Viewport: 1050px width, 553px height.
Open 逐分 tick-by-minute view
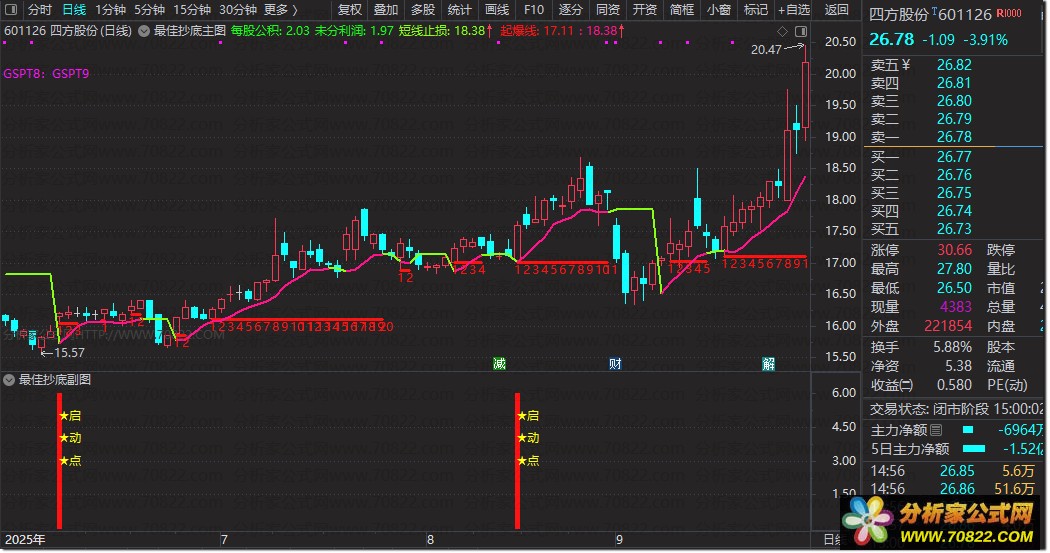pyautogui.click(x=571, y=9)
